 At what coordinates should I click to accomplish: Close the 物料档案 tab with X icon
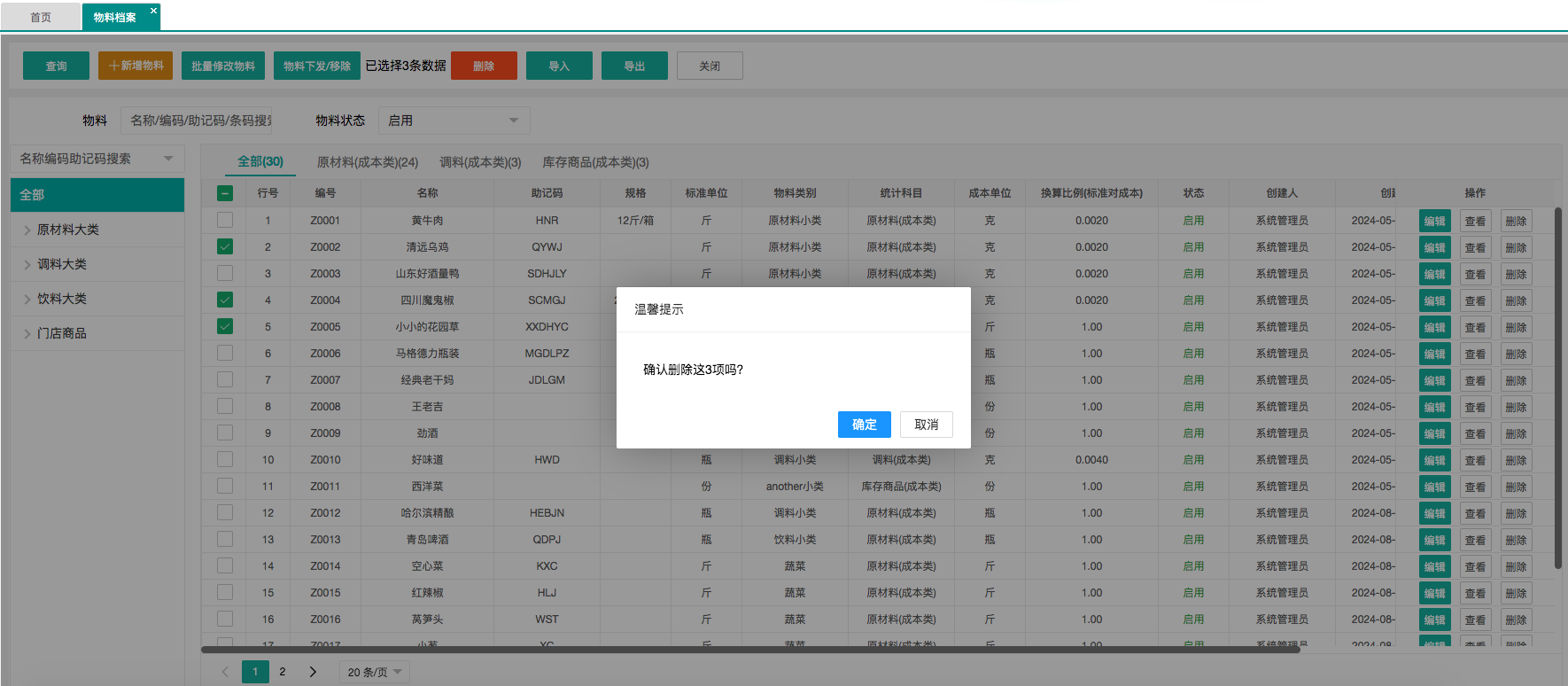pos(153,11)
